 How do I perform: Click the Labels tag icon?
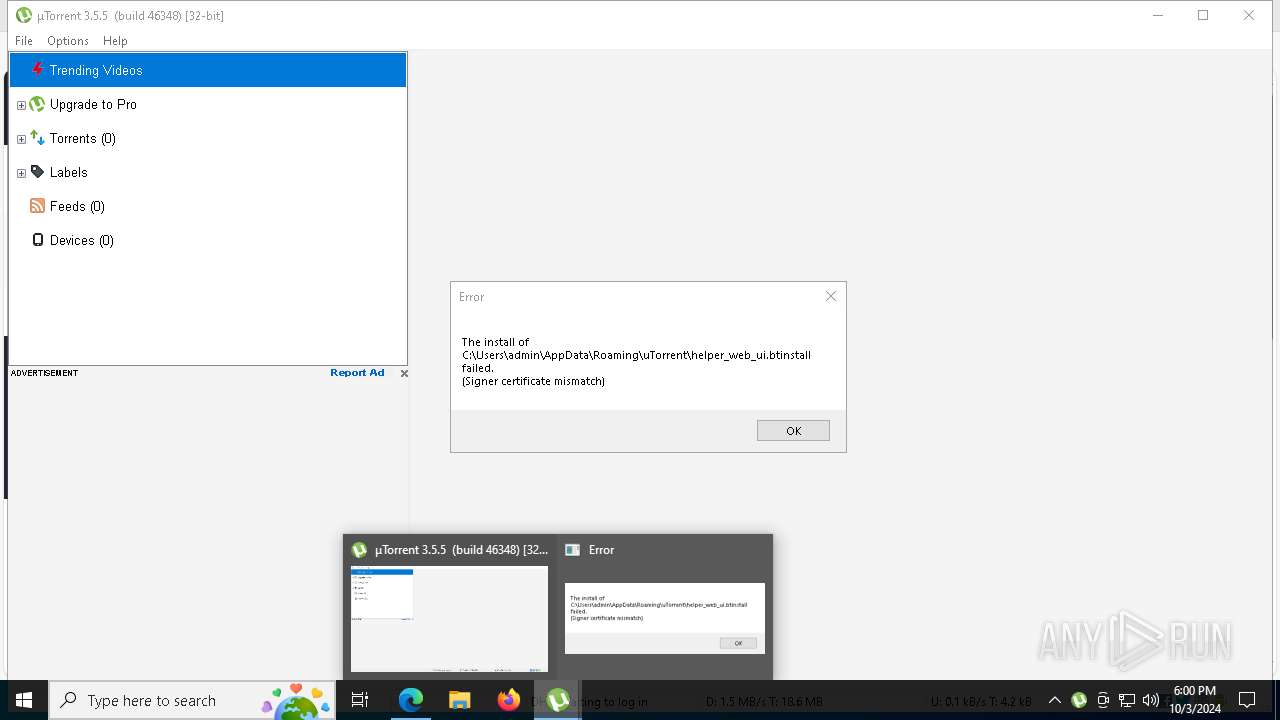pyautogui.click(x=37, y=172)
